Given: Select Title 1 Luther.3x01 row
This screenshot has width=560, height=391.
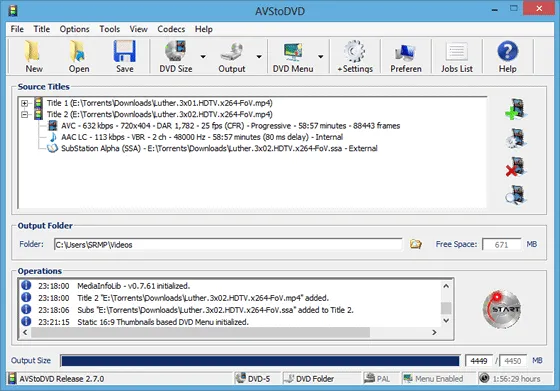Looking at the screenshot, I should tap(159, 103).
